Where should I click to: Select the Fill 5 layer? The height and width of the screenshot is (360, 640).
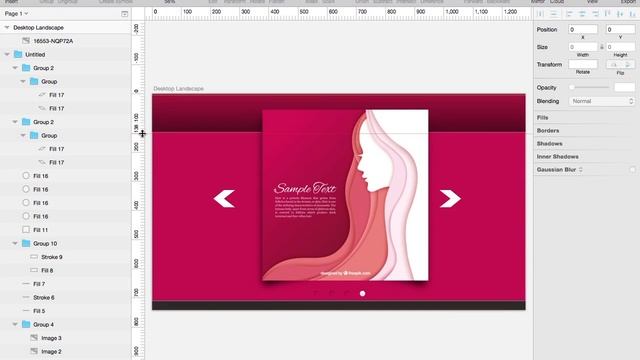(65, 311)
